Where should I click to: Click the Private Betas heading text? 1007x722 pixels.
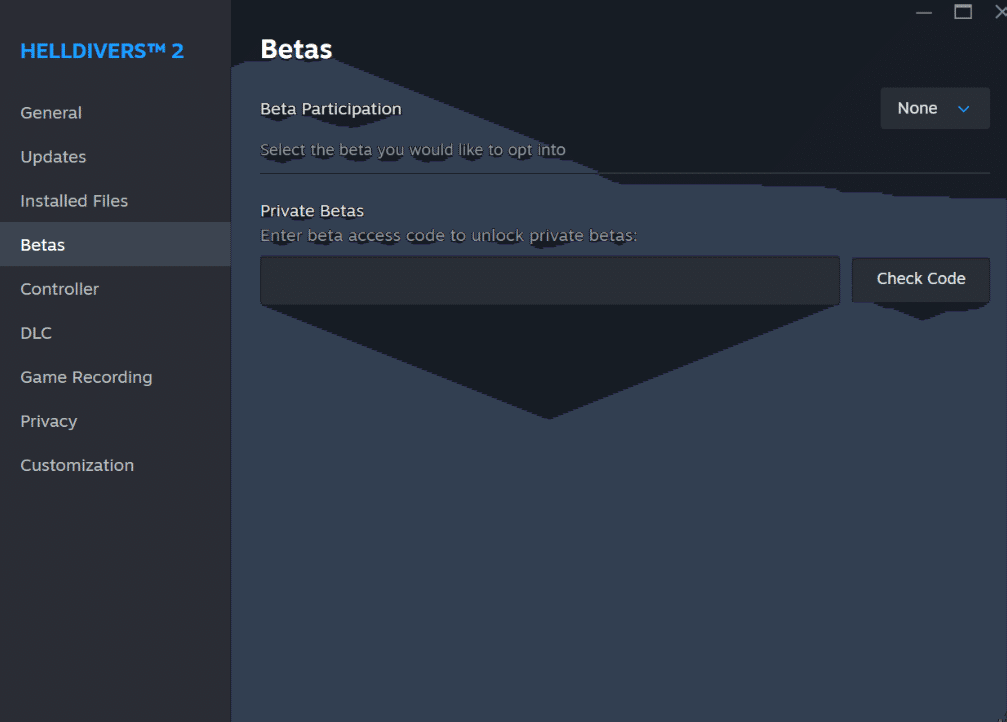click(x=312, y=211)
